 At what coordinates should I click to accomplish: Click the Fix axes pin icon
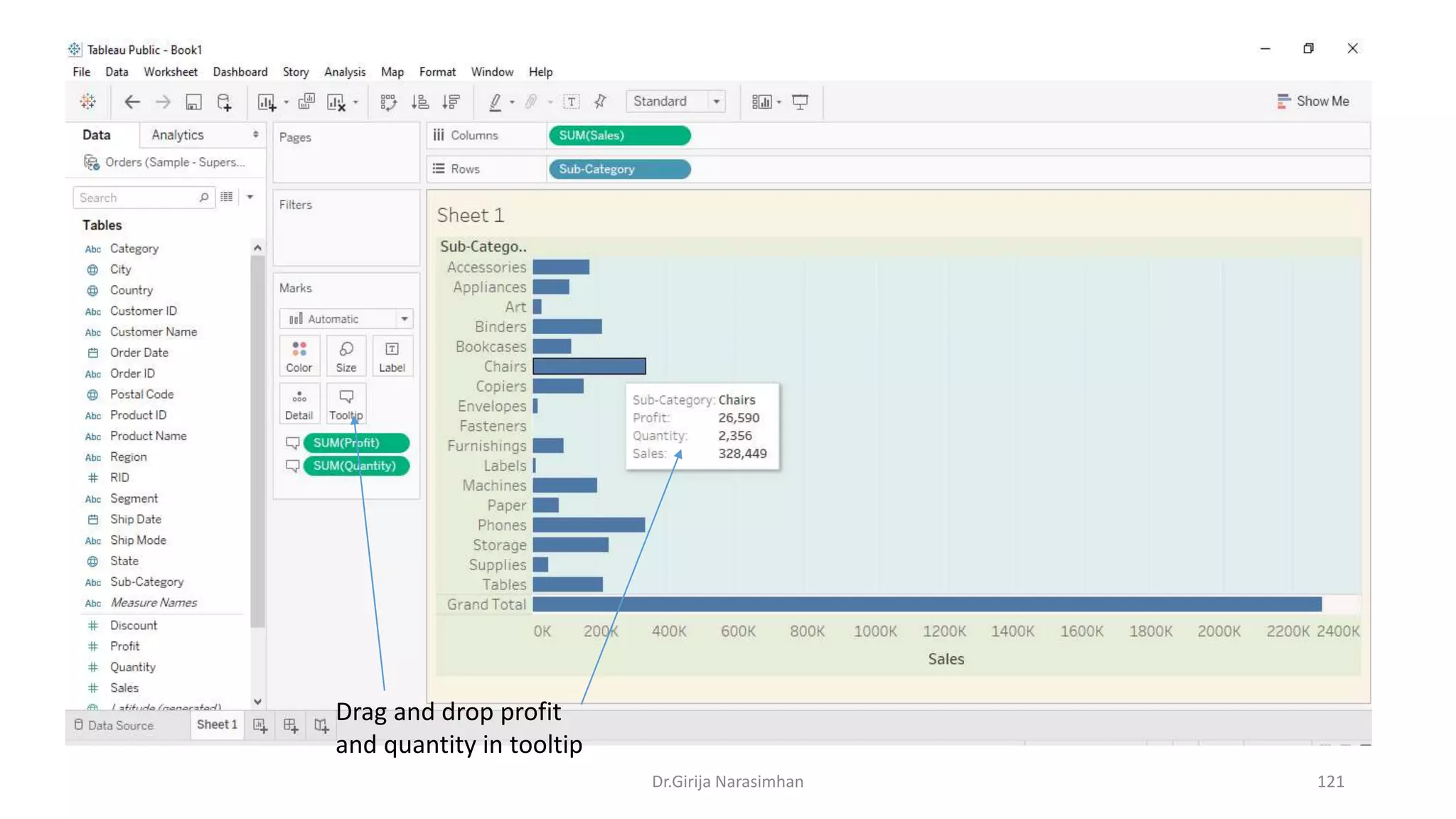[x=601, y=102]
